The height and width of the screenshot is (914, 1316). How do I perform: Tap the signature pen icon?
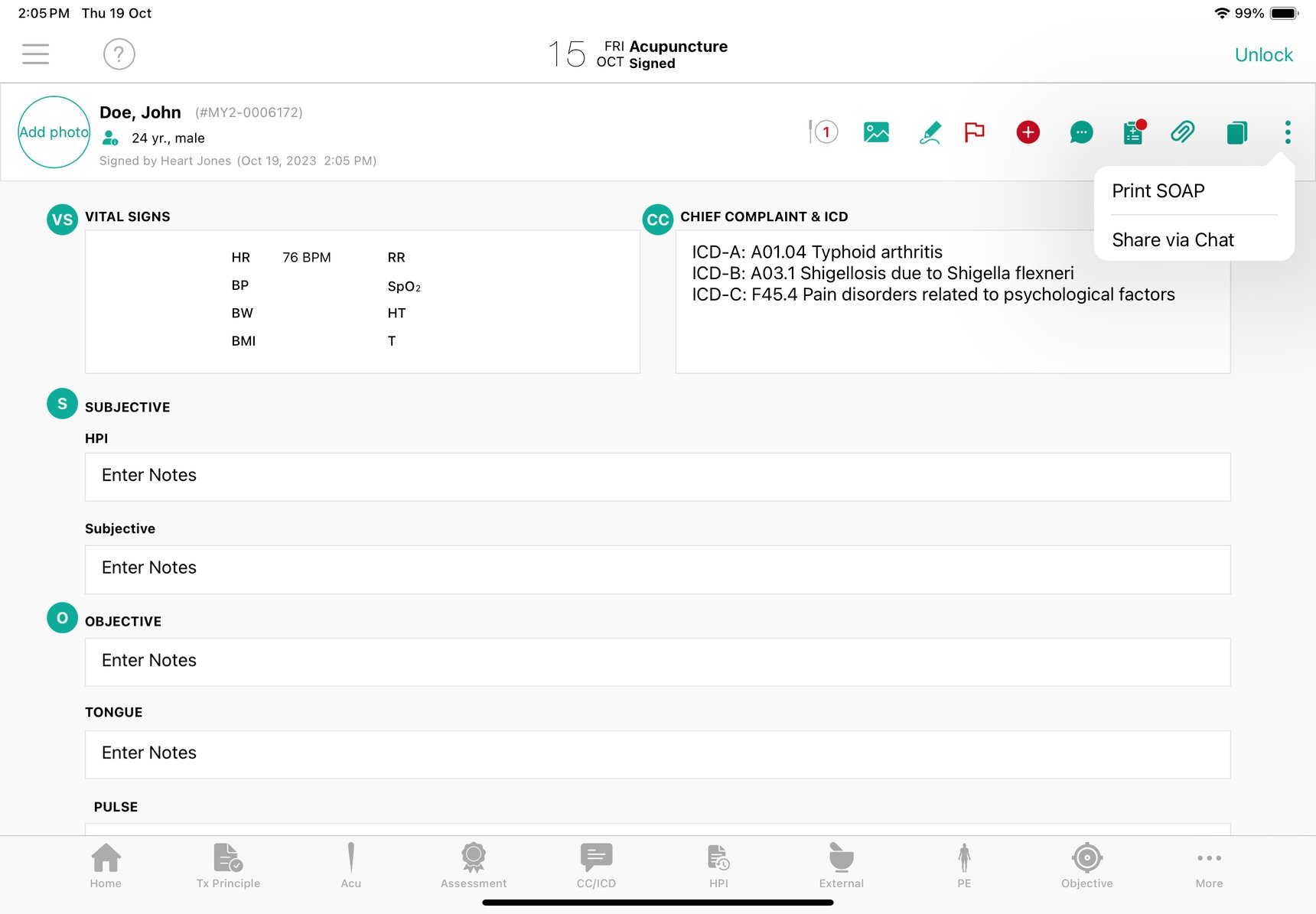click(x=929, y=132)
